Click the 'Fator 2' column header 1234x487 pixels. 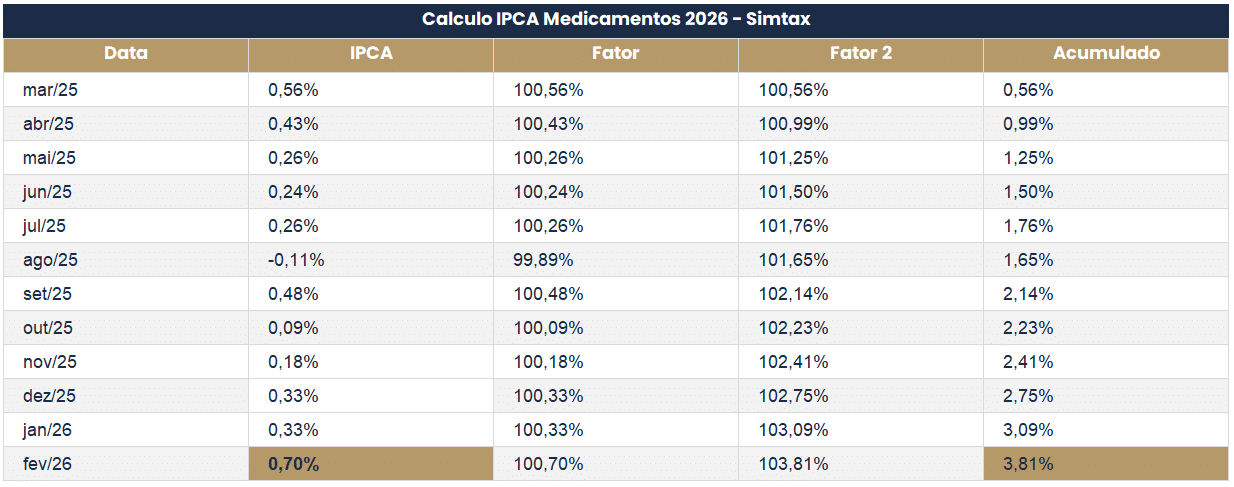tap(860, 54)
